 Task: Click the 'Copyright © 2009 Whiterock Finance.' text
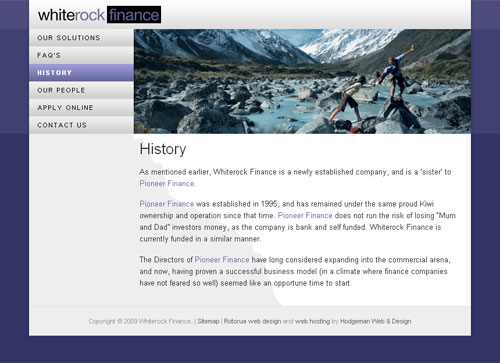pos(140,321)
